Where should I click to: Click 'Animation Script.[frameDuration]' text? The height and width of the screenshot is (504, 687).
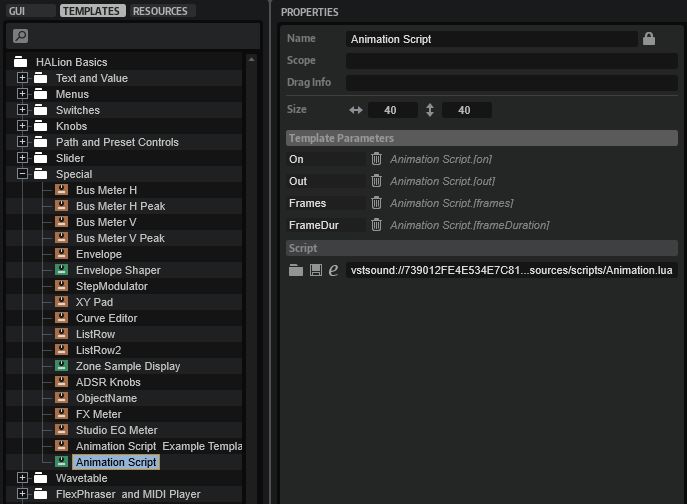[470, 225]
